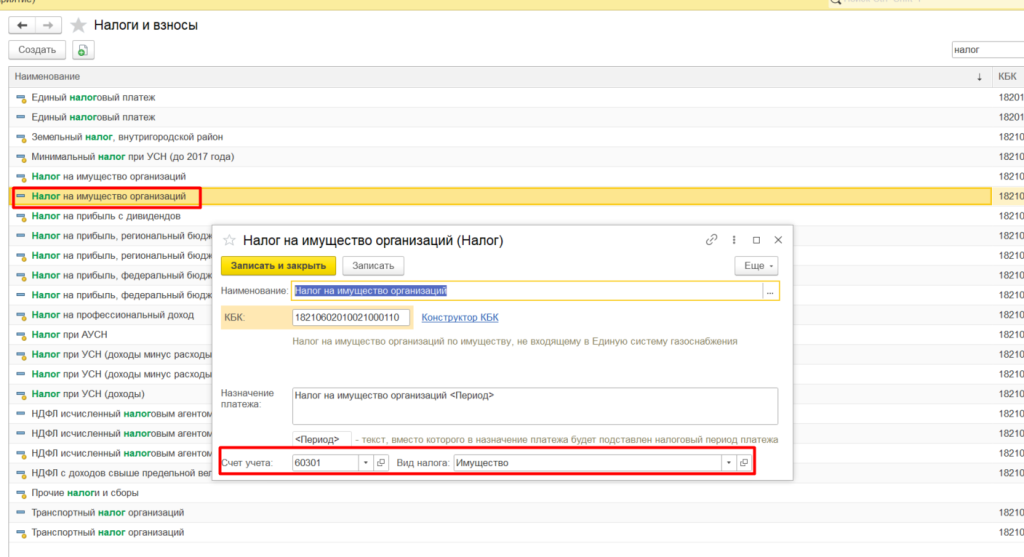The height and width of the screenshot is (557, 1024).
Task: Click the Создать button
Action: [x=37, y=50]
